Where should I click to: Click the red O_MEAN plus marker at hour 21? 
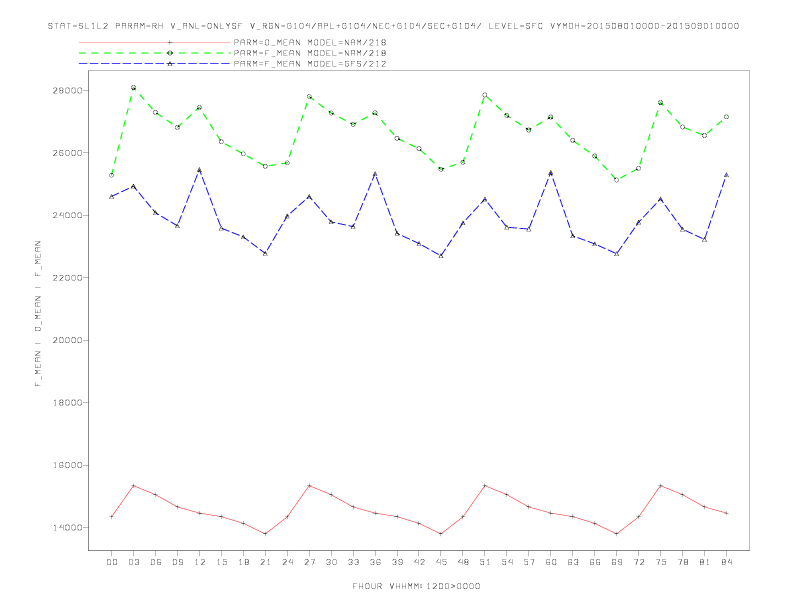tap(265, 534)
